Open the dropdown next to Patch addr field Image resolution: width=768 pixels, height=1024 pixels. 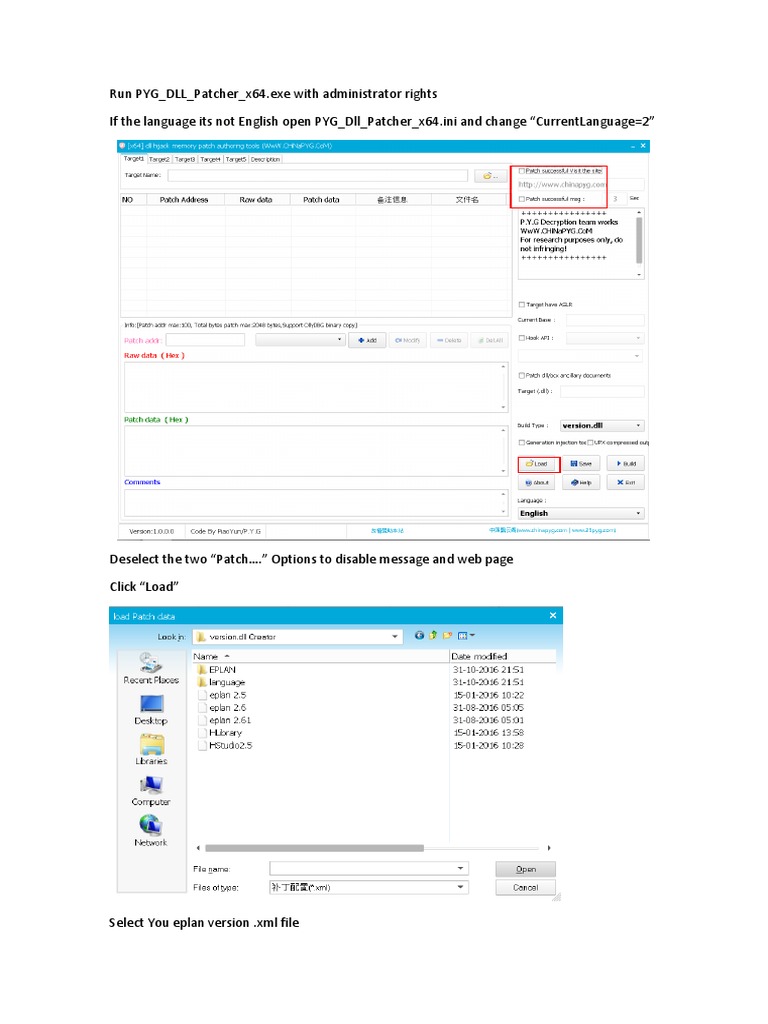300,340
